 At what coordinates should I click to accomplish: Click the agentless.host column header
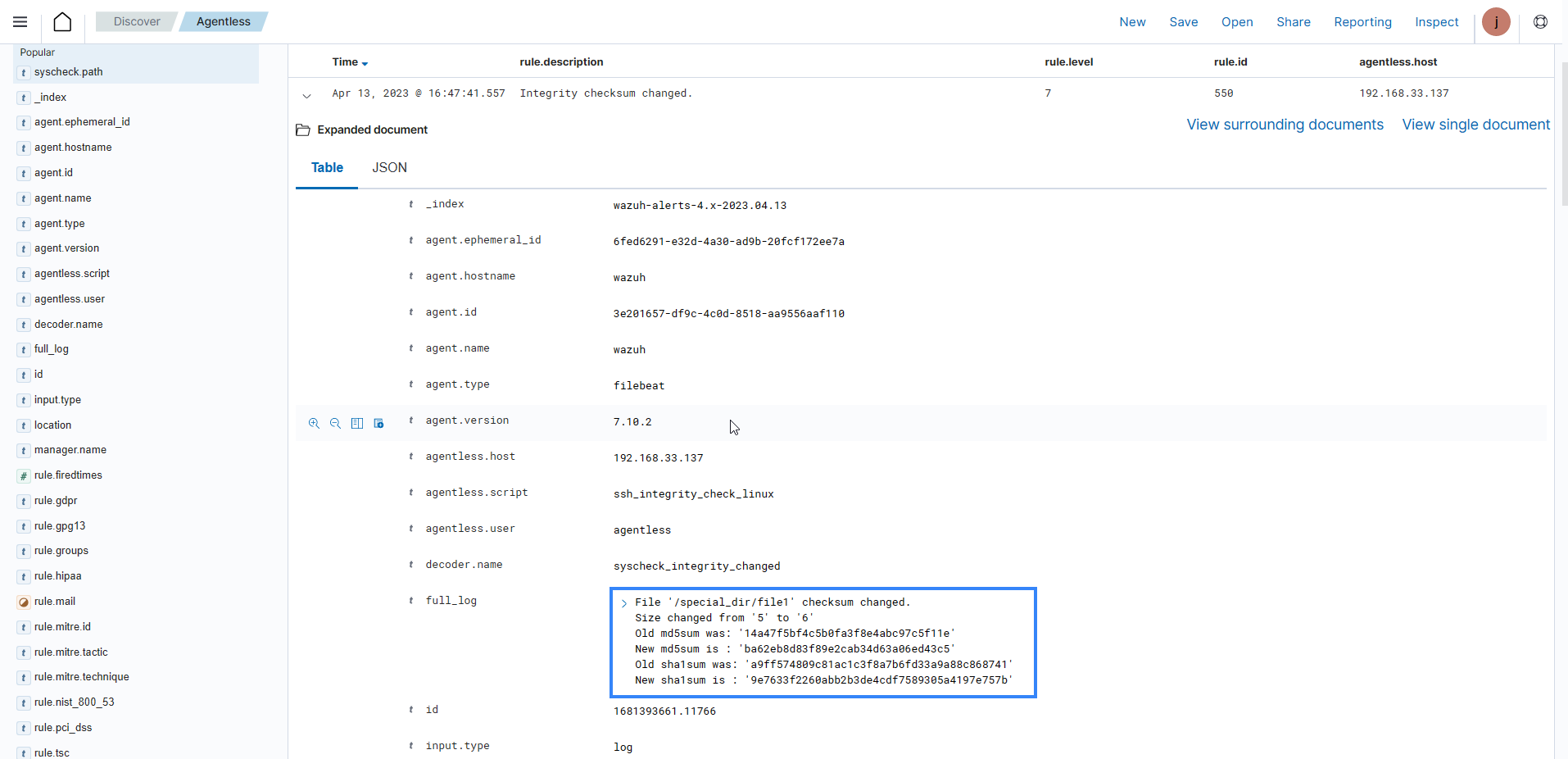(x=1398, y=62)
